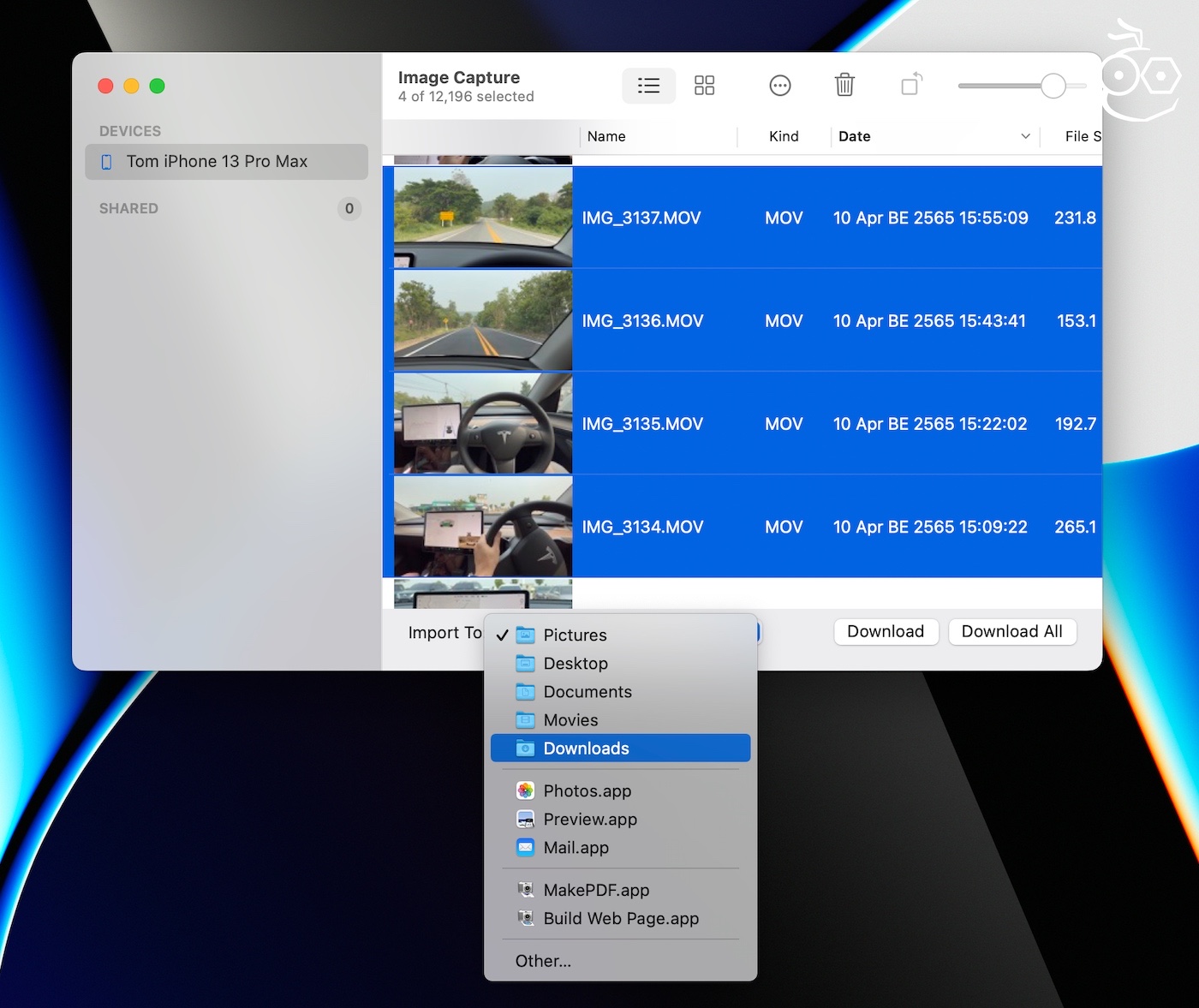This screenshot has height=1008, width=1199.
Task: Select the checked Pictures folder option
Action: 575,635
